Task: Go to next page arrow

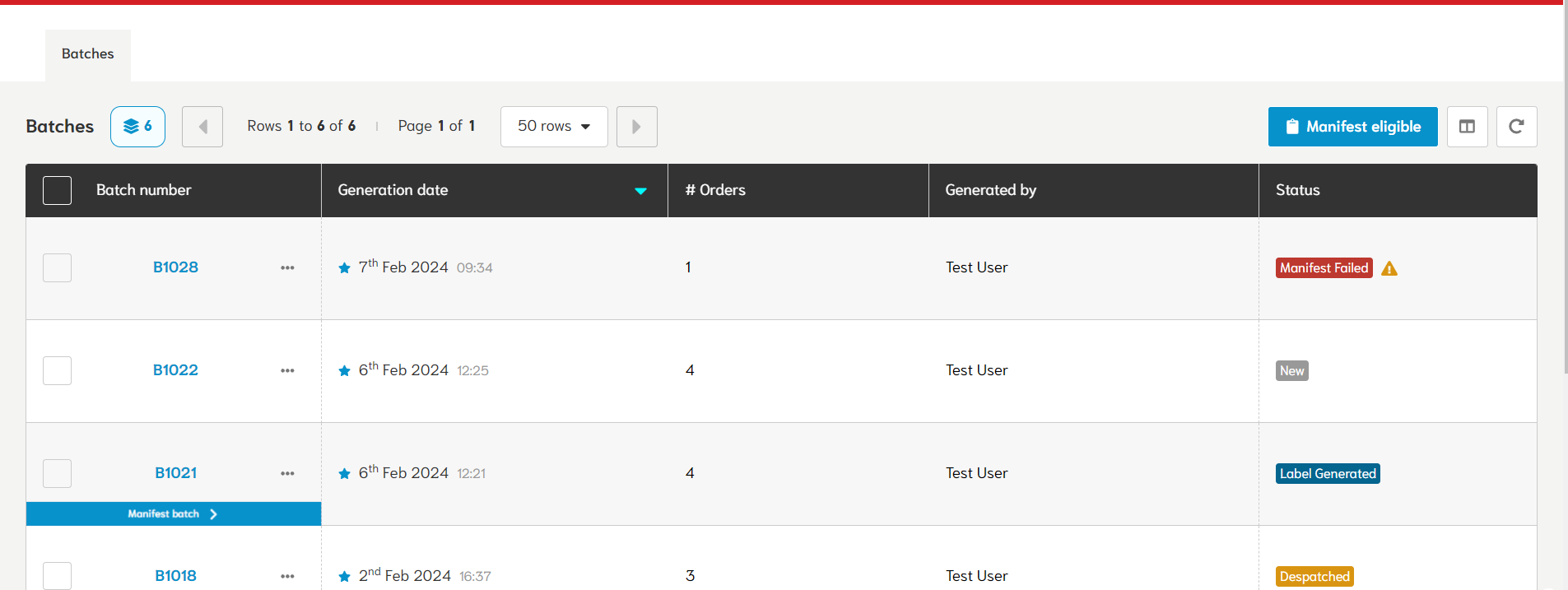Action: [637, 127]
